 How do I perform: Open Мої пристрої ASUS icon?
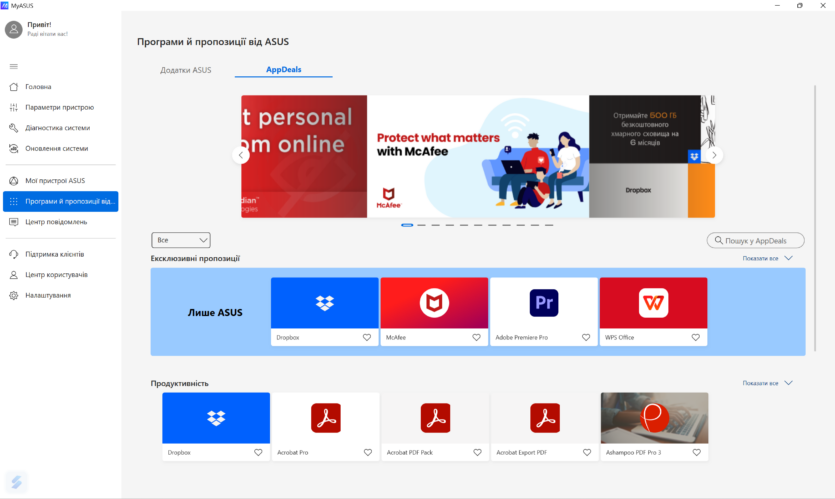[14, 181]
